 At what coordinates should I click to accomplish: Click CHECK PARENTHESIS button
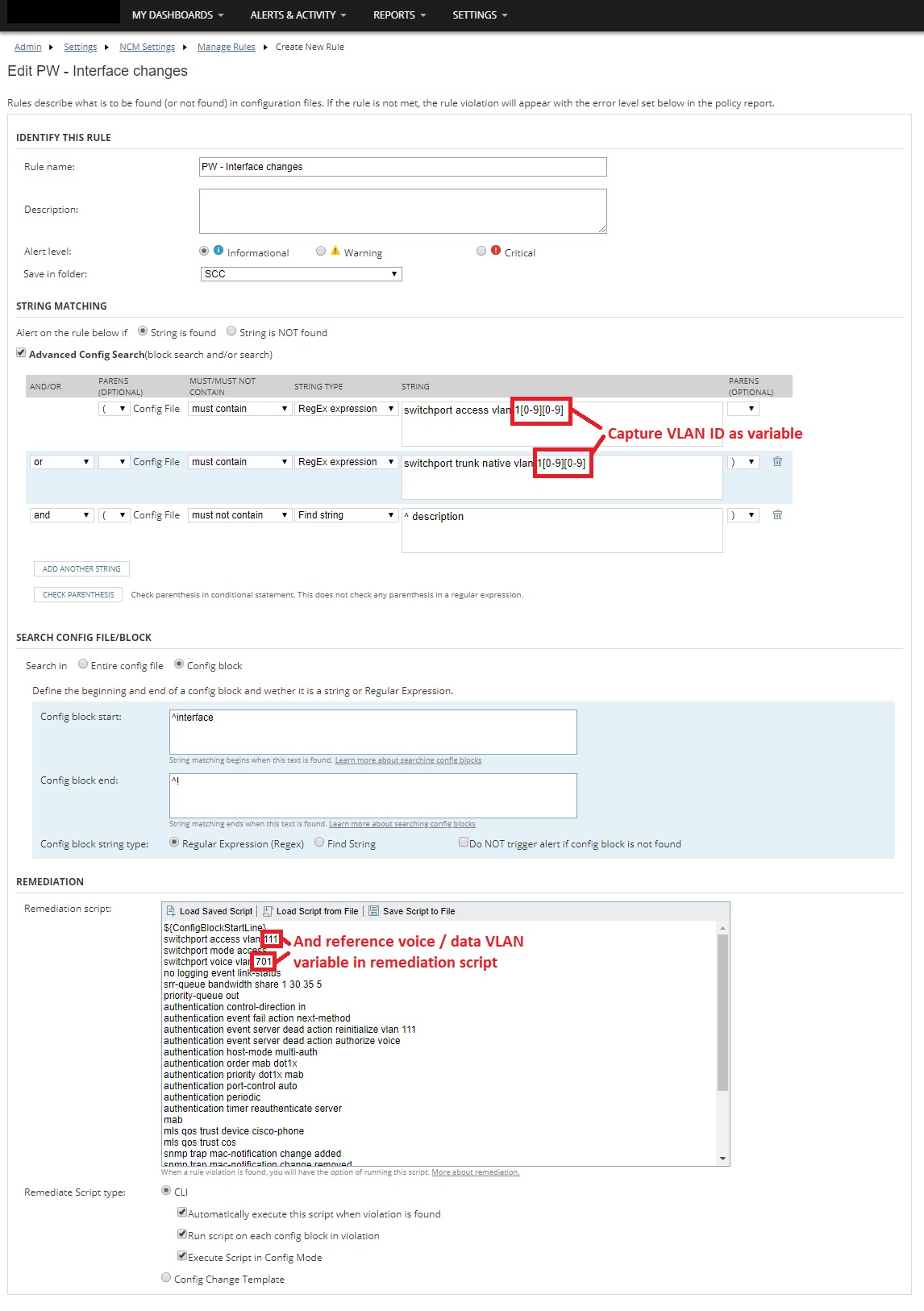(x=78, y=595)
